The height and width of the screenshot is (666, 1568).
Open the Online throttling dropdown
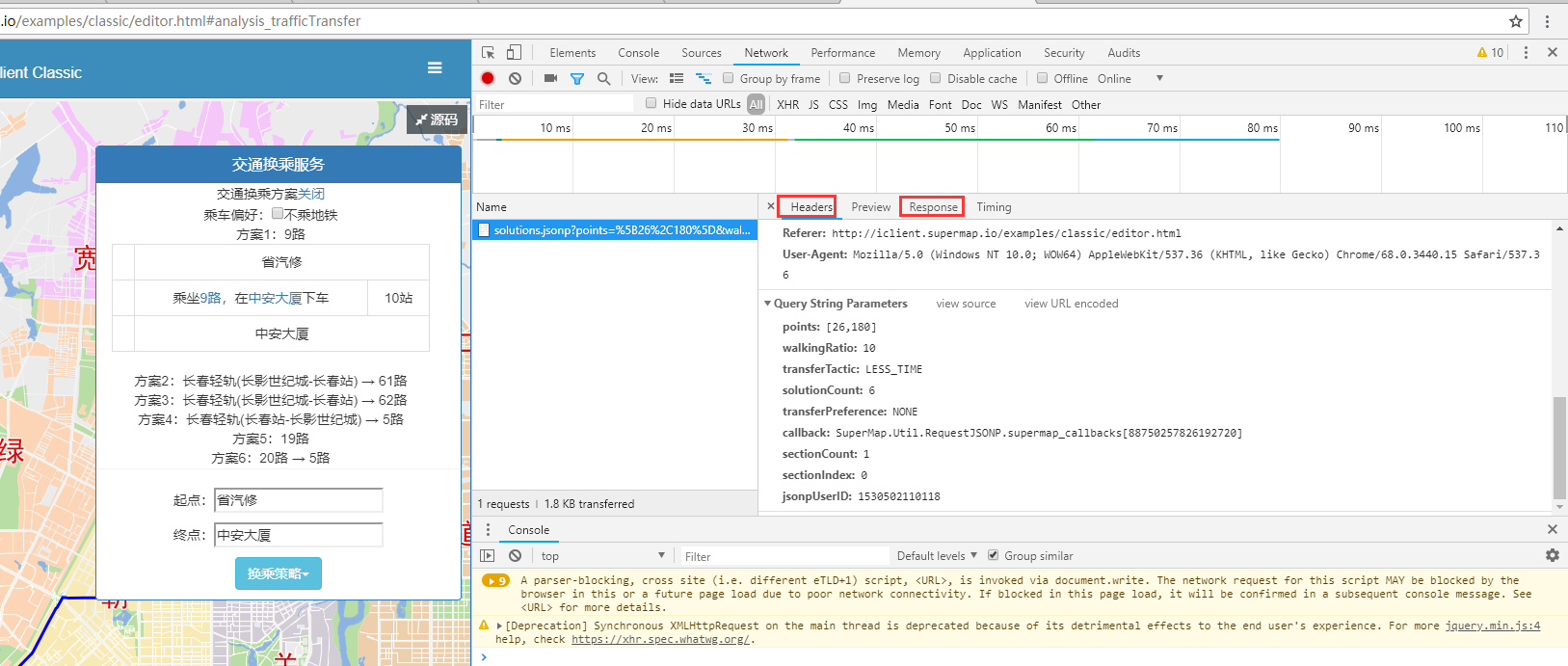tap(1130, 79)
